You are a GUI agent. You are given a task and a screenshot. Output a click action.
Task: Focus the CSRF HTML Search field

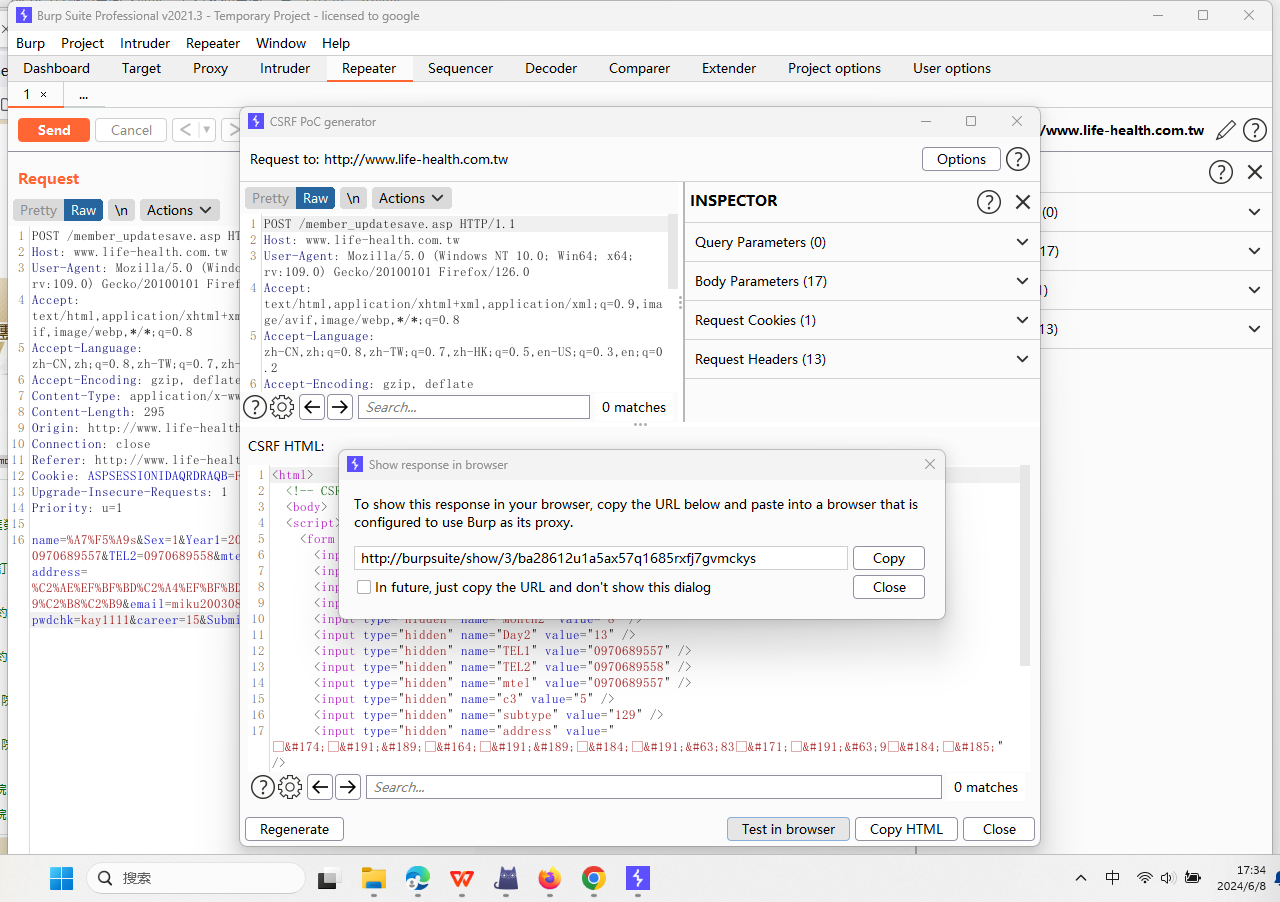pyautogui.click(x=653, y=787)
